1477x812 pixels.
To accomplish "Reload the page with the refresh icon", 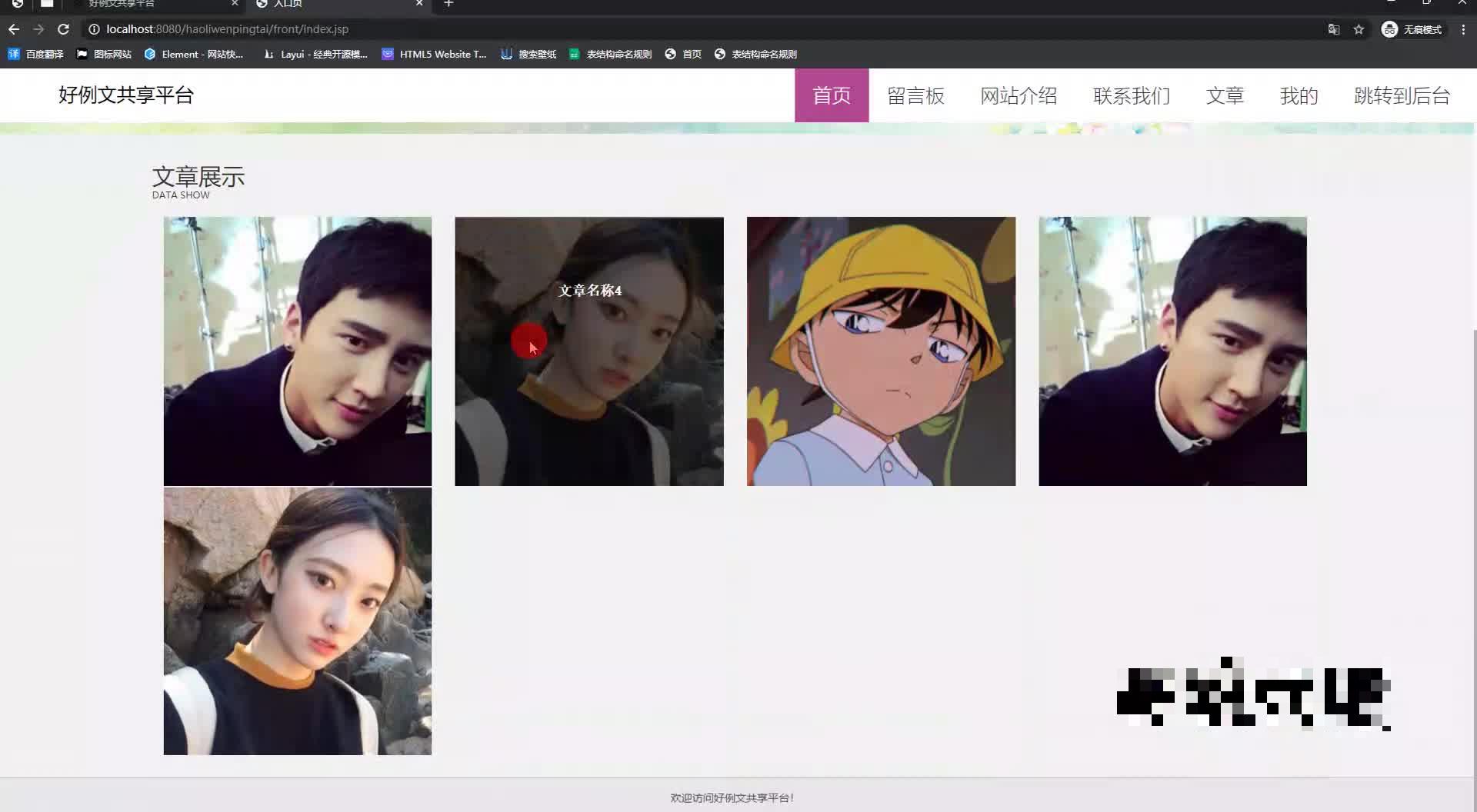I will 64,29.
